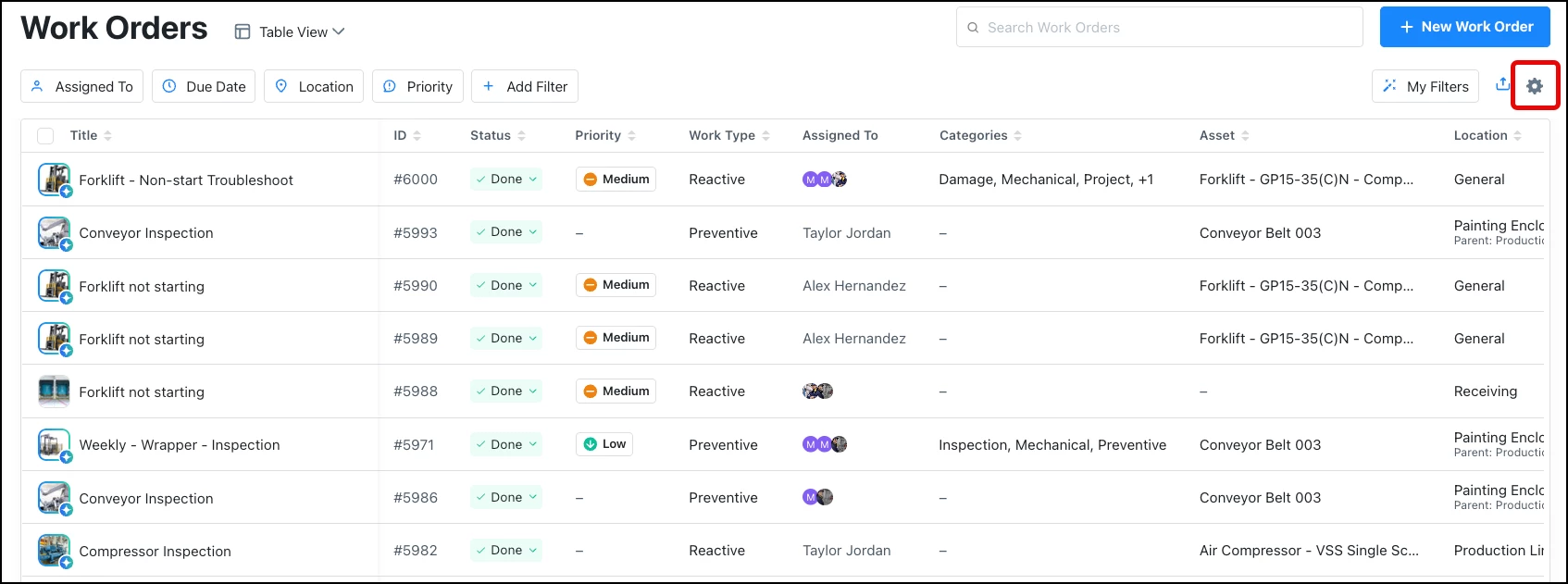
Task: Click the New Work Order button
Action: (1465, 27)
